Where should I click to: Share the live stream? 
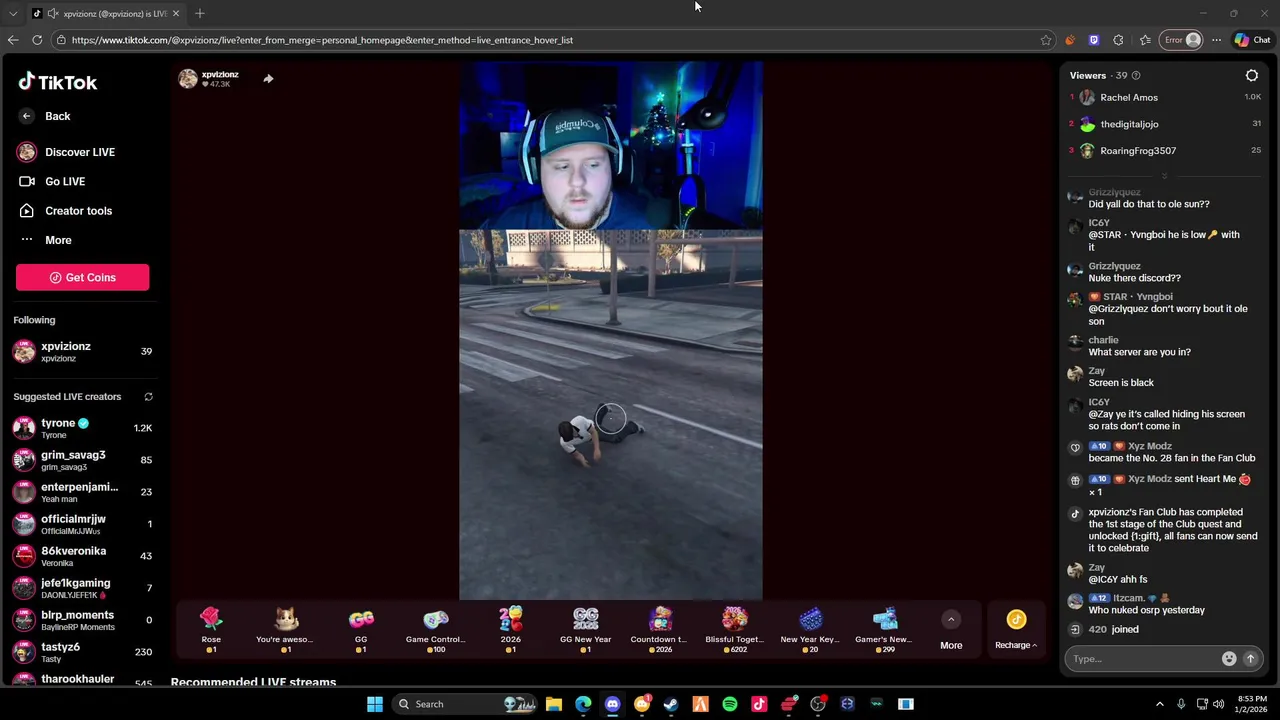(268, 79)
